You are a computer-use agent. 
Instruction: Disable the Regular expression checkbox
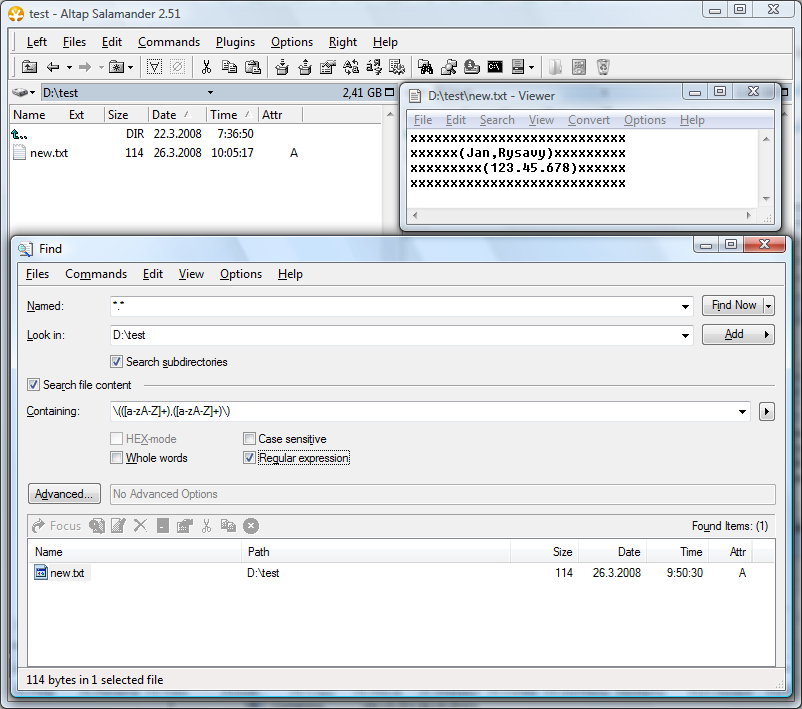tap(249, 457)
